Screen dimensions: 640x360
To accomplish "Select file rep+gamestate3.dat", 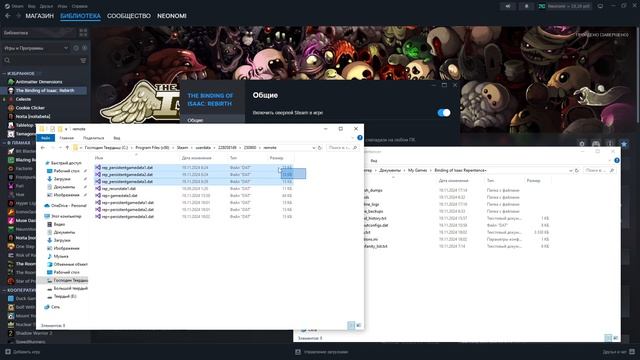I will pos(120,196).
